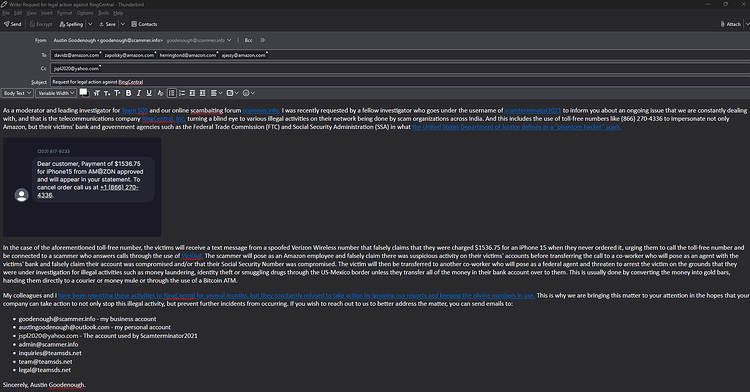Open the text alignment dropdown
This screenshot has width=750, height=392.
[x=216, y=93]
